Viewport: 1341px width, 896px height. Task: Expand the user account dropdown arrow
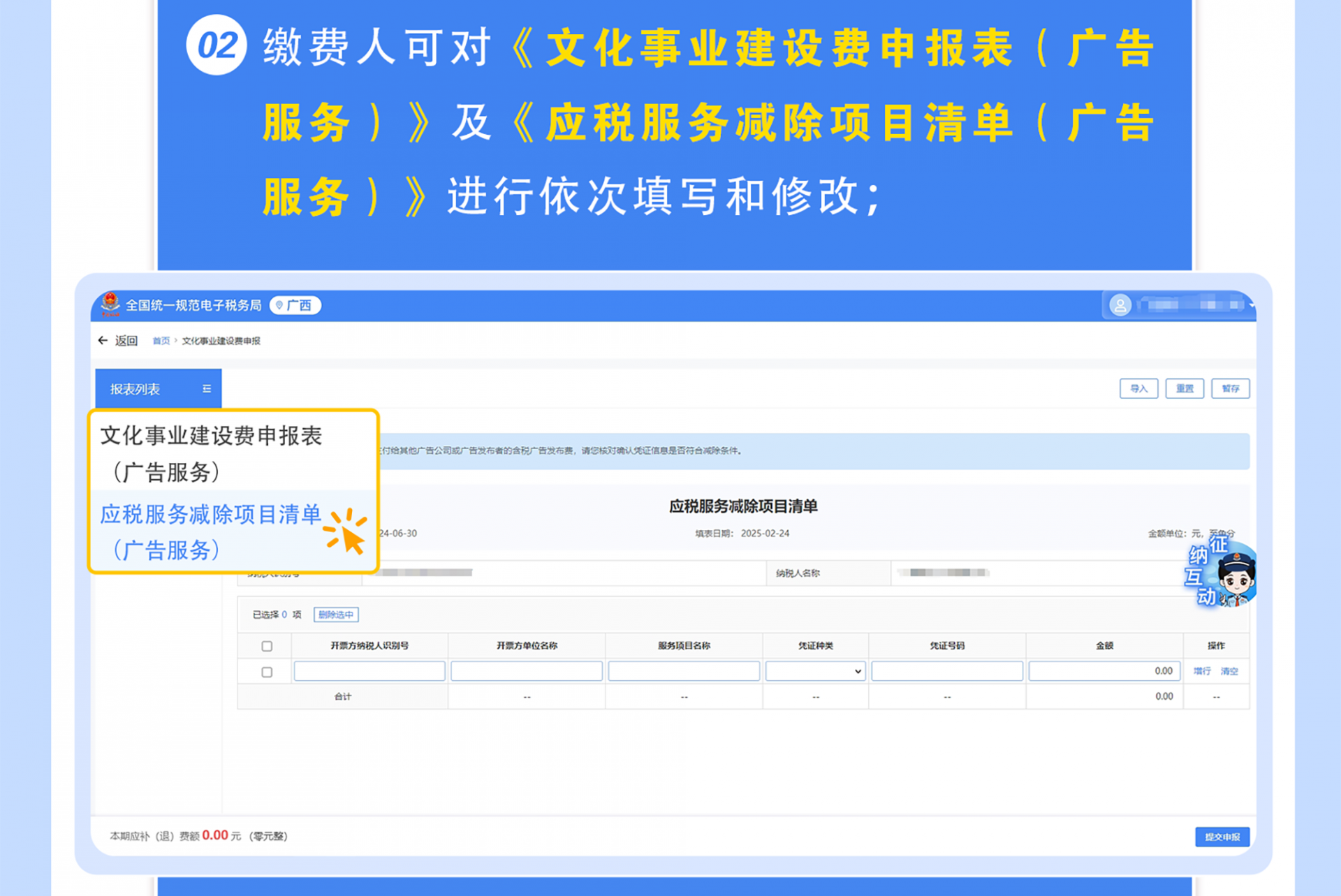point(1252,305)
